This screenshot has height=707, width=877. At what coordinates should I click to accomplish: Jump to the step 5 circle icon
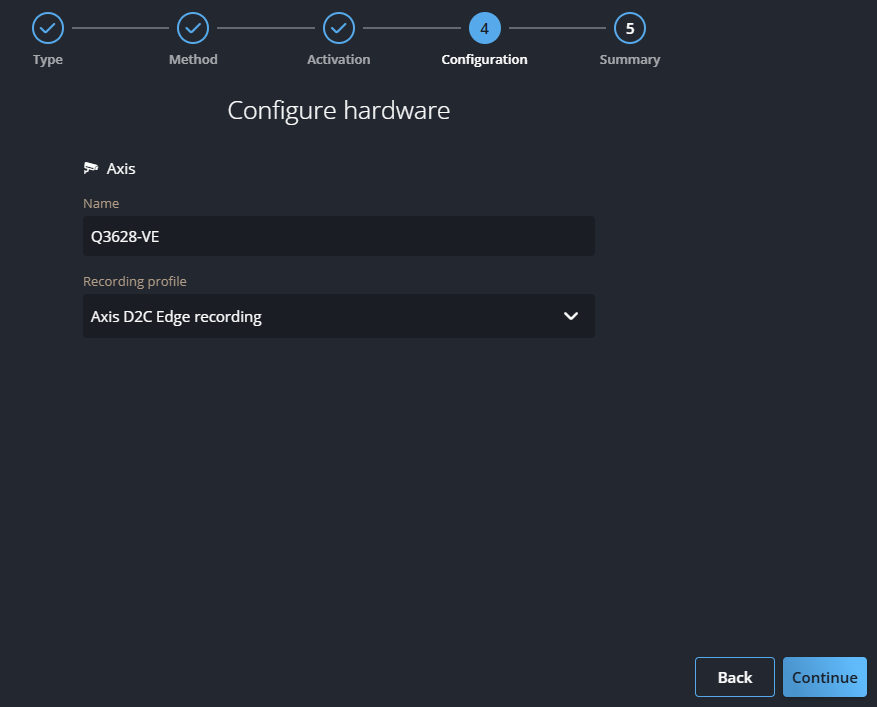630,28
